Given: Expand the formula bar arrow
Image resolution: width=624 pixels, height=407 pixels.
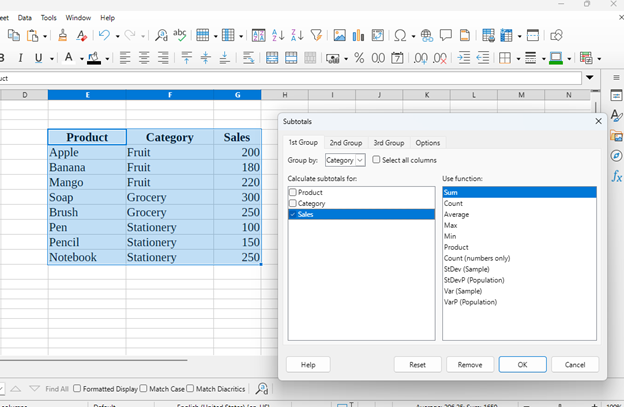Looking at the screenshot, I should pyautogui.click(x=590, y=78).
